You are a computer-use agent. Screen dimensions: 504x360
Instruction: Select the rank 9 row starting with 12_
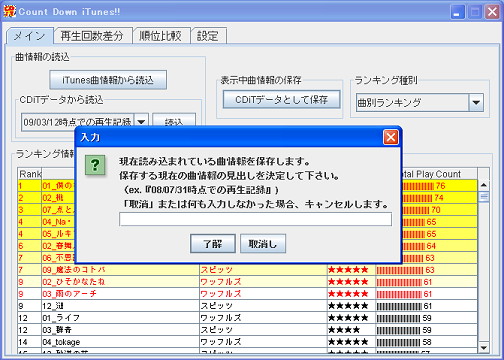pyautogui.click(x=248, y=306)
